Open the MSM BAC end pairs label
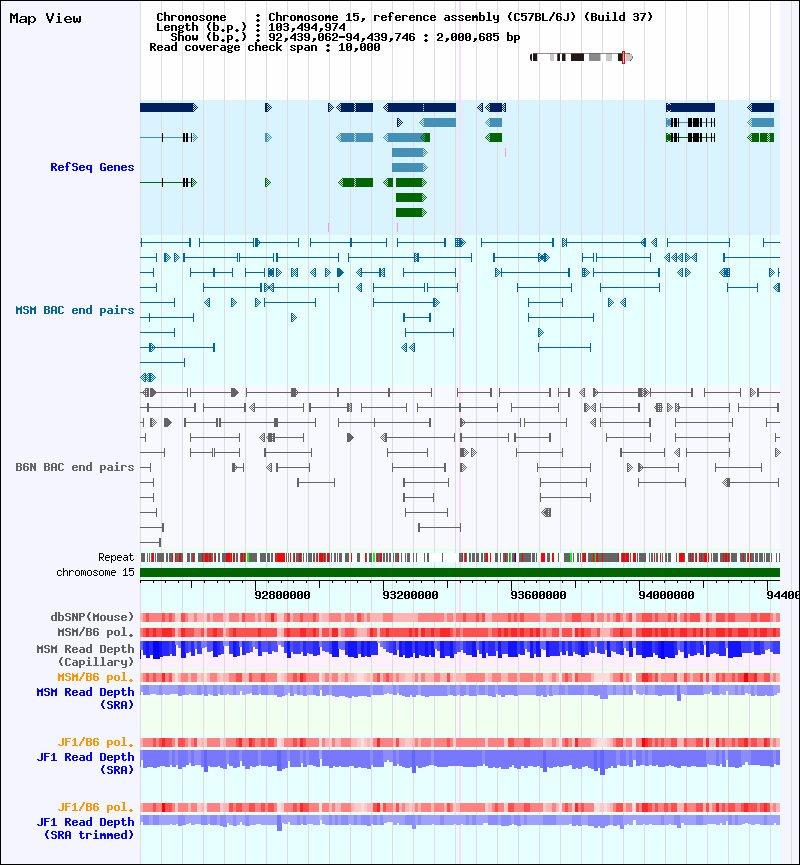Viewport: 800px width, 865px height. 75,310
